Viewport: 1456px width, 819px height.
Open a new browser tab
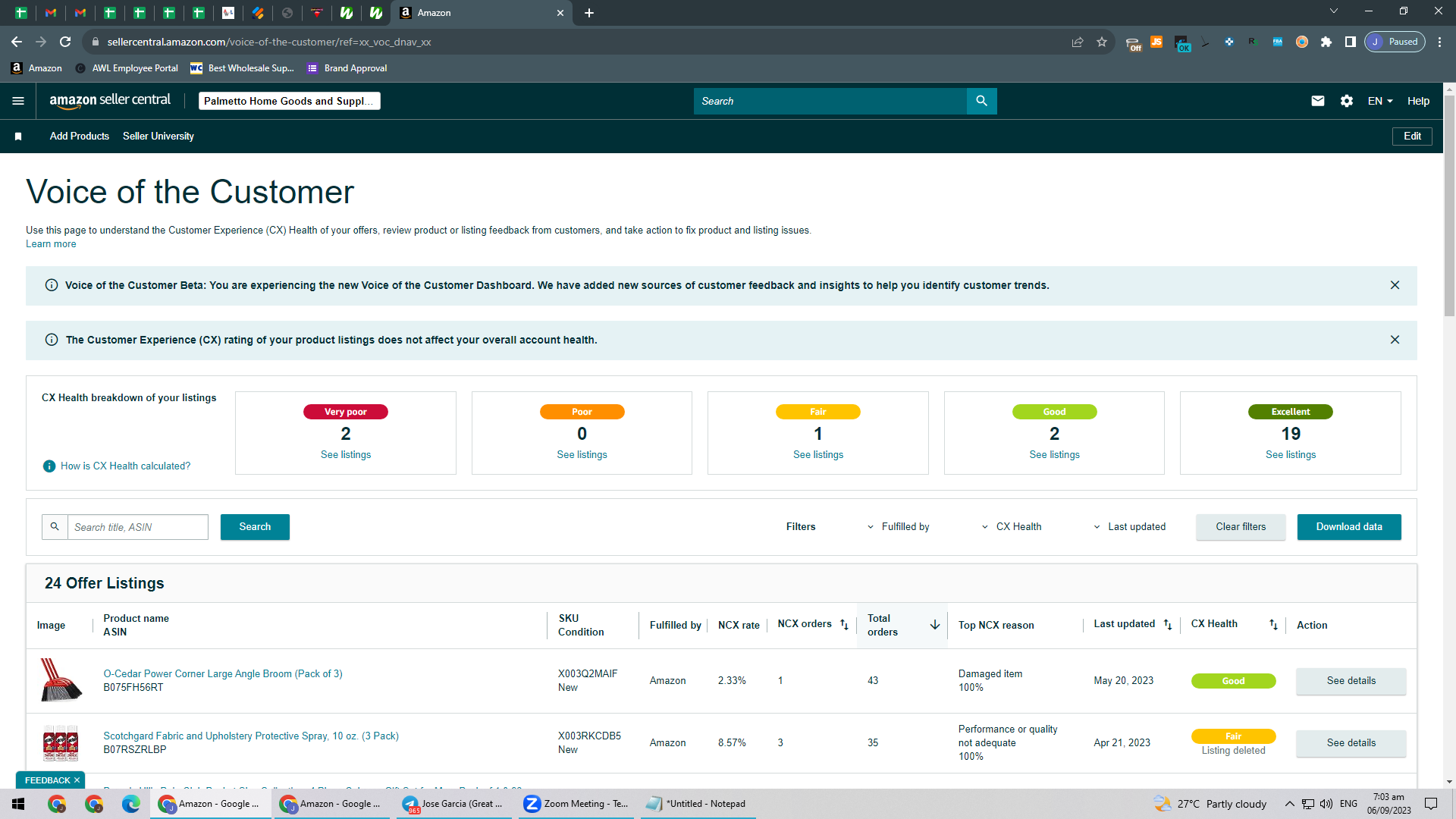tap(589, 13)
